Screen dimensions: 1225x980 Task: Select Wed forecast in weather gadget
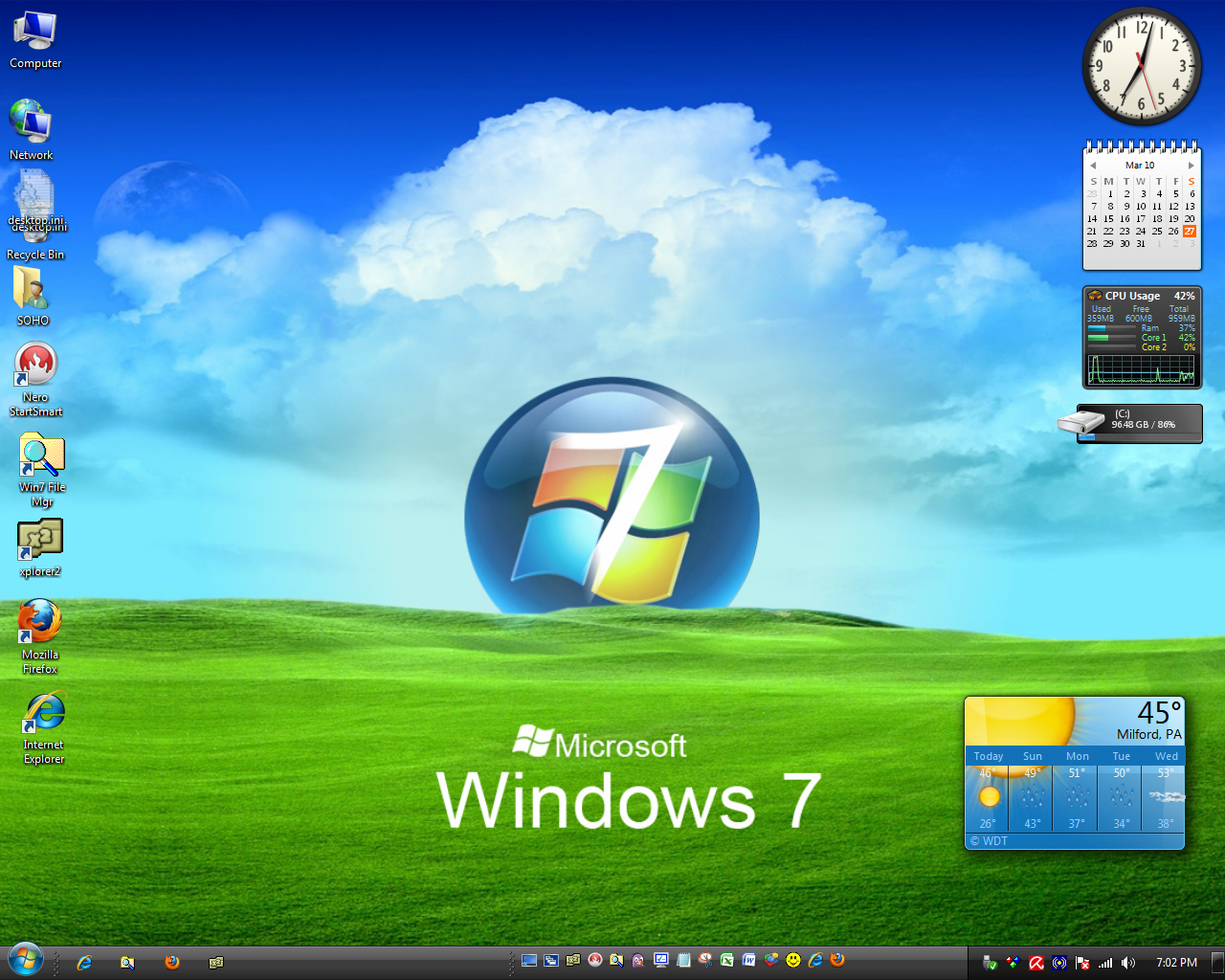coord(1165,790)
